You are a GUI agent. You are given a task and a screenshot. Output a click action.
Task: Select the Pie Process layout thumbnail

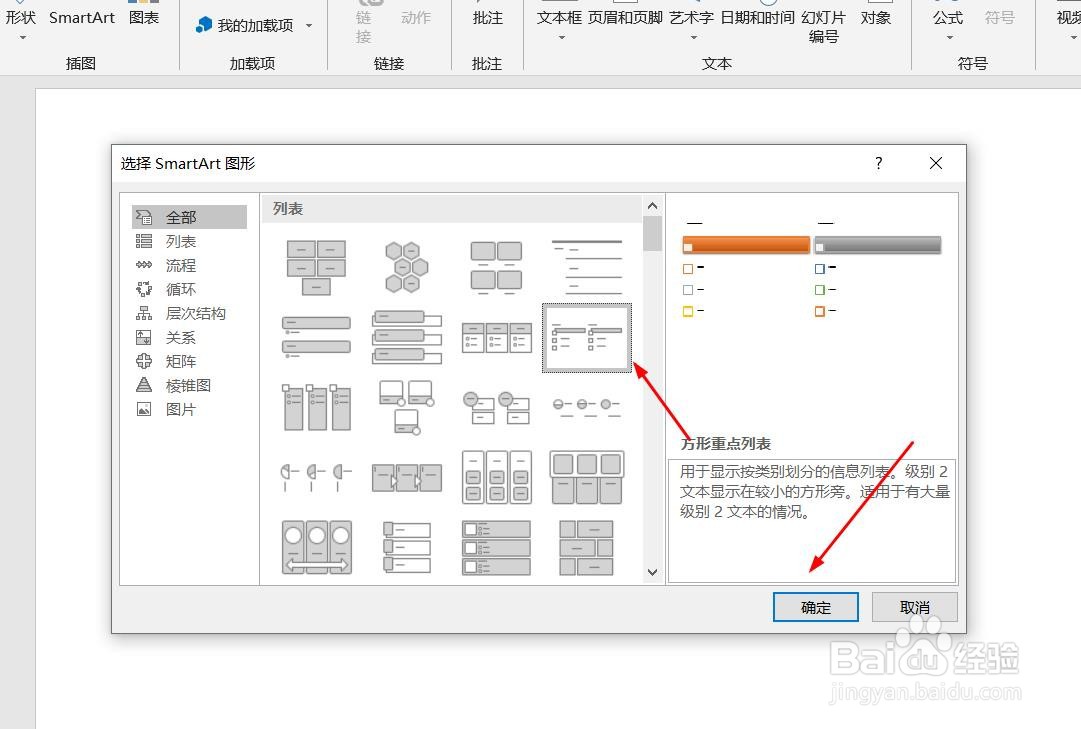click(316, 477)
